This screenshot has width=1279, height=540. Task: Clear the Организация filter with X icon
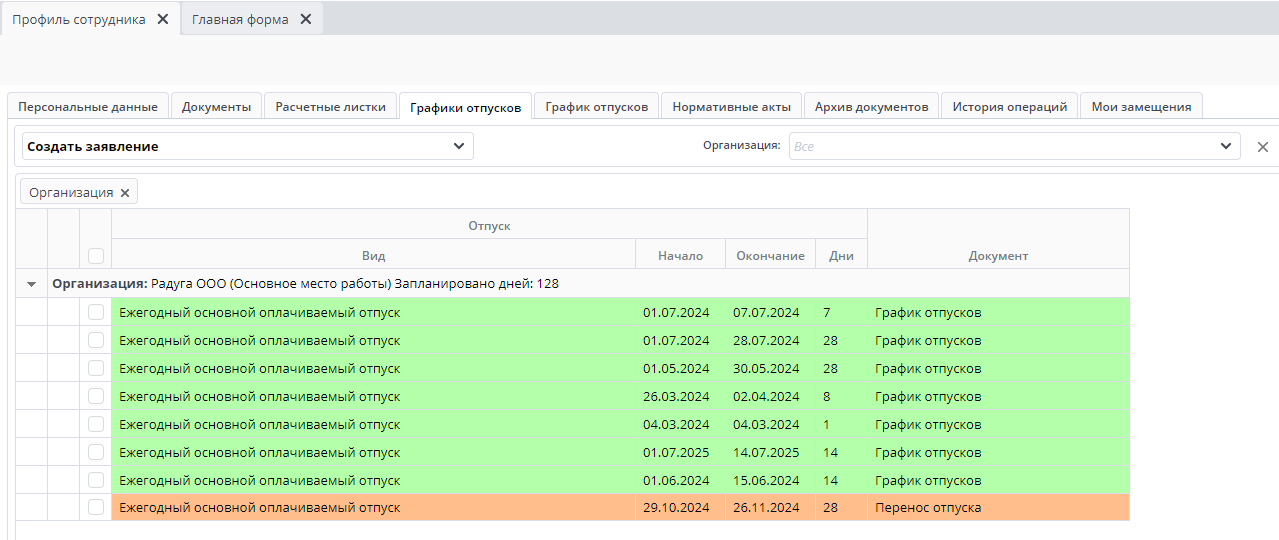point(1262,147)
